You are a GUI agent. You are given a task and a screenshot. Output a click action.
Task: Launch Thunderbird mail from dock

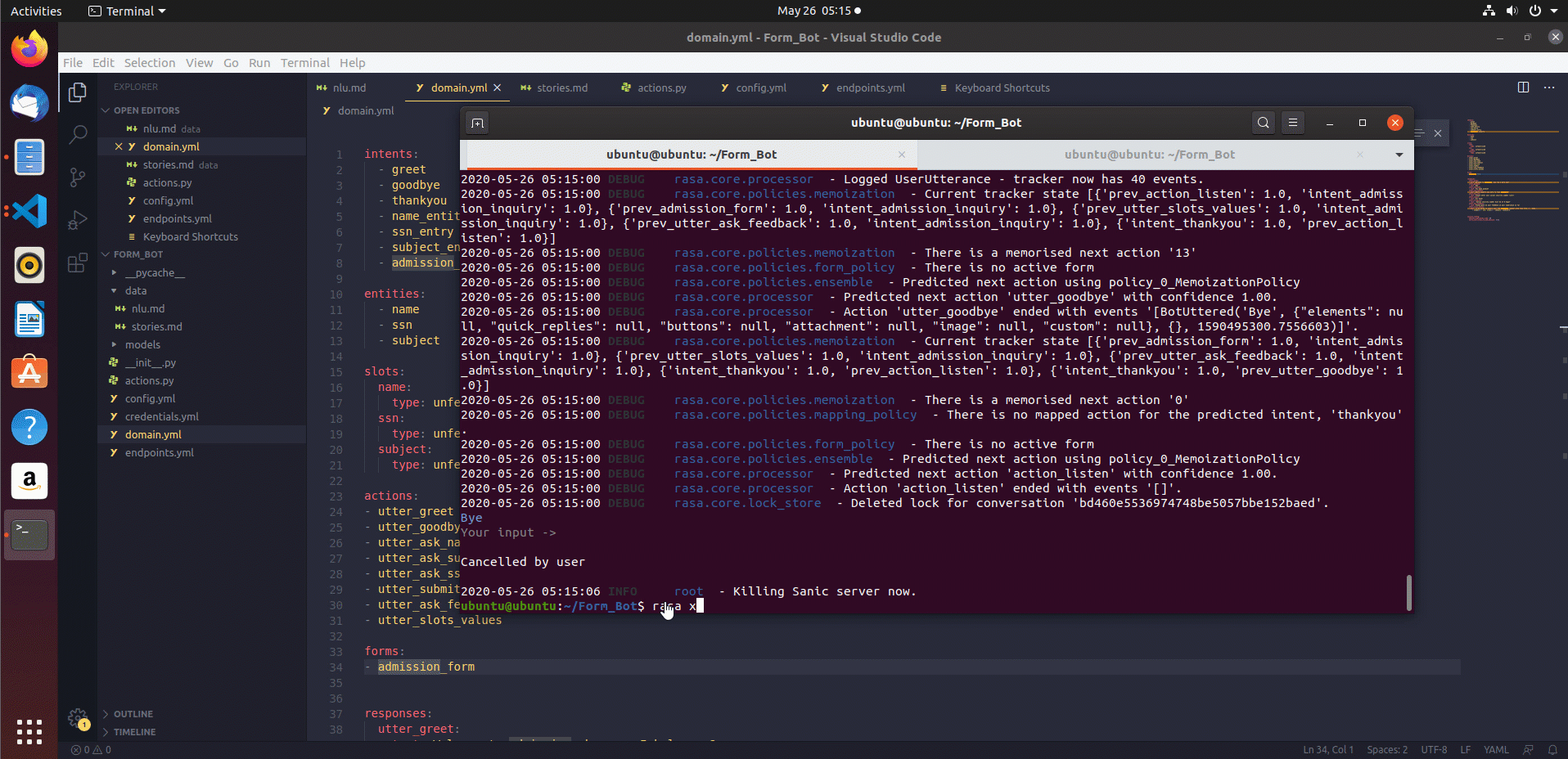(29, 103)
